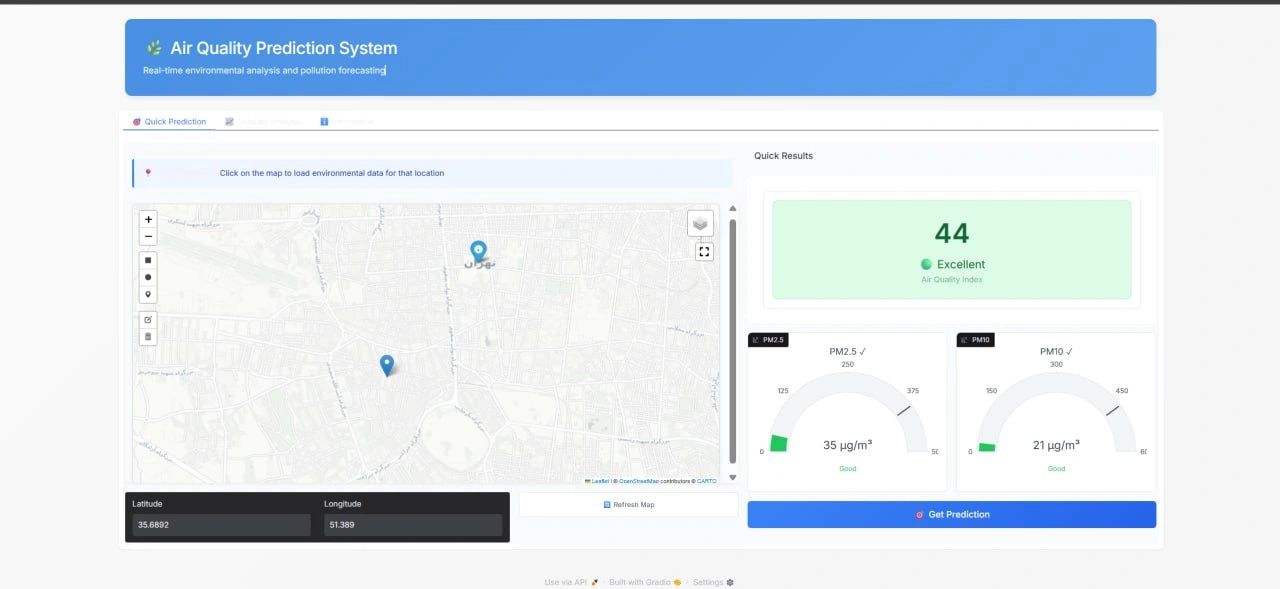Select the draw circle tool
The width and height of the screenshot is (1280, 589).
(x=148, y=277)
